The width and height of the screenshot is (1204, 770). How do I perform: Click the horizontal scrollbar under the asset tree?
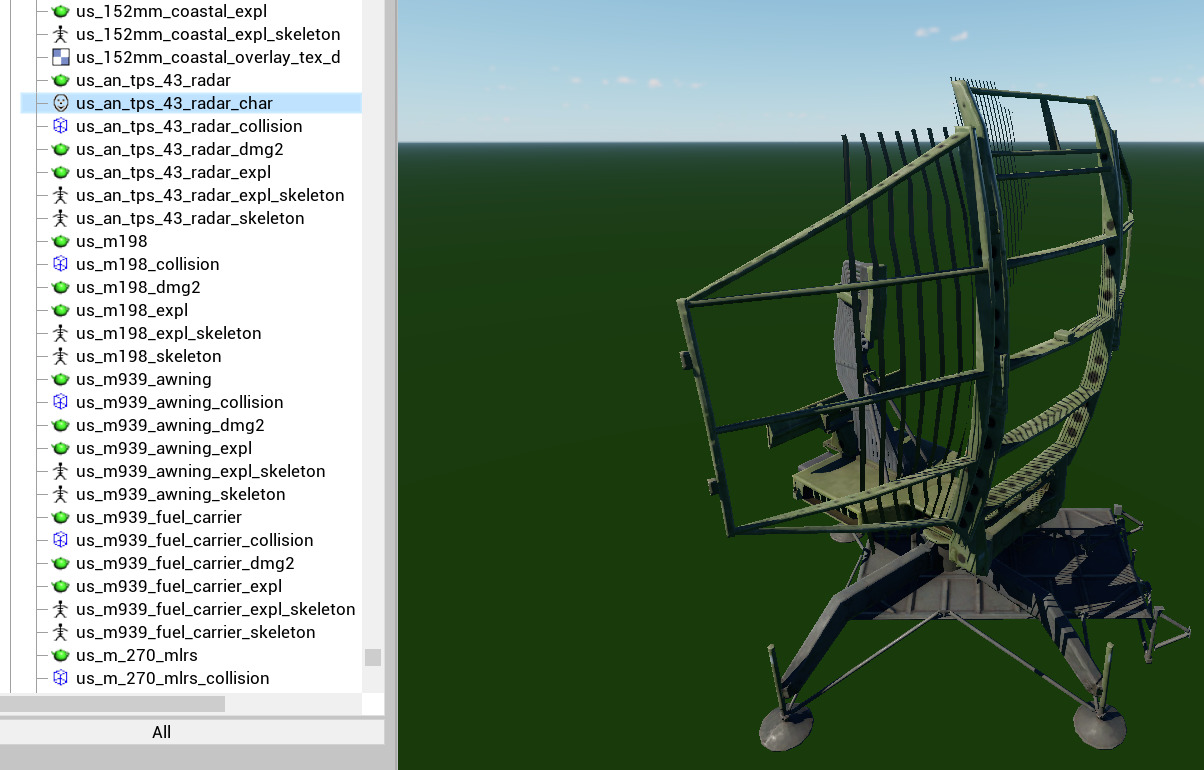point(112,704)
